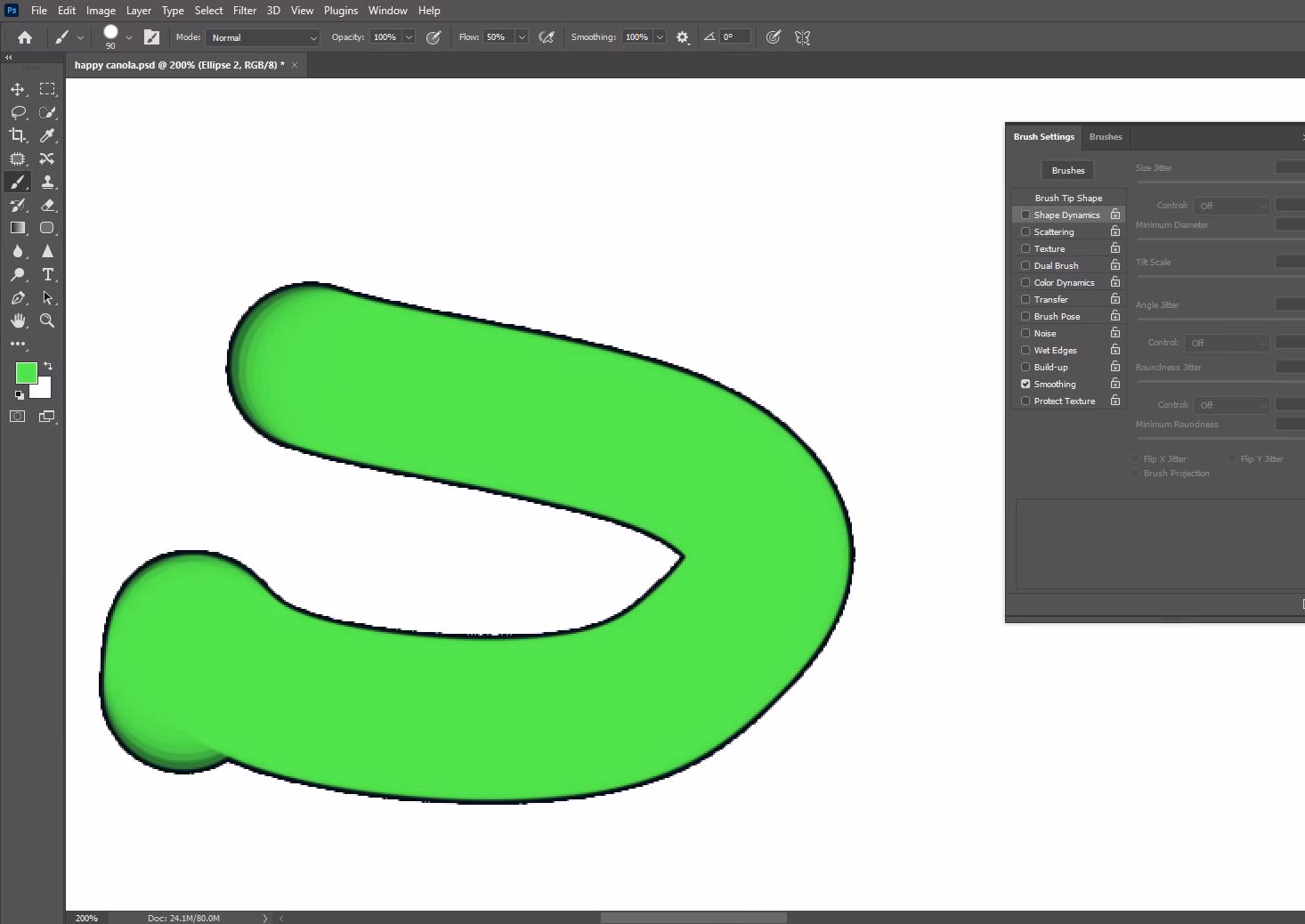Enable the Shape Dynamics checkbox

pos(1025,215)
